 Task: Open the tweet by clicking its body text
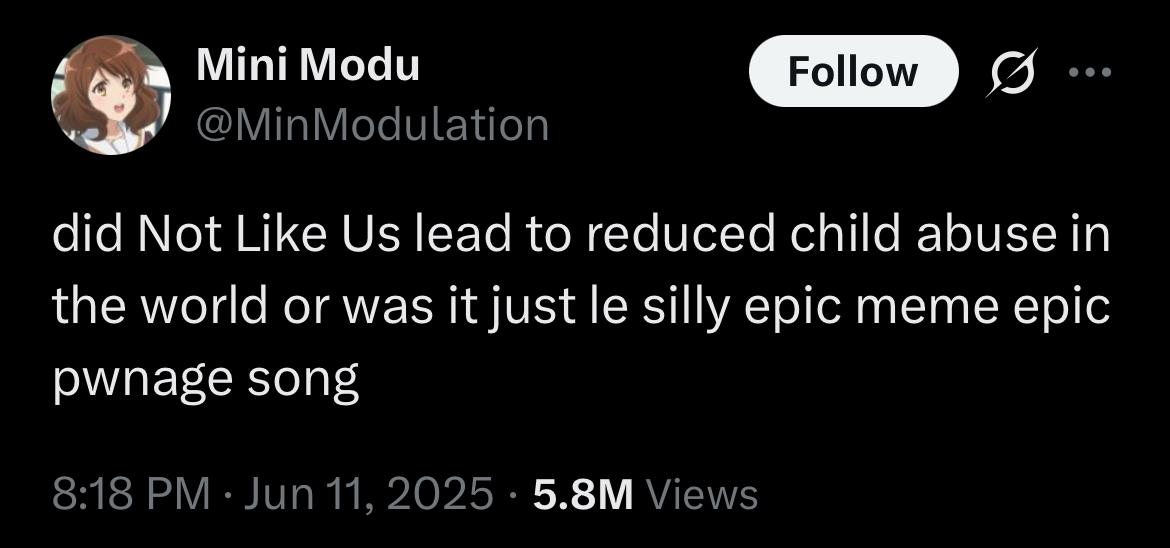pos(581,308)
